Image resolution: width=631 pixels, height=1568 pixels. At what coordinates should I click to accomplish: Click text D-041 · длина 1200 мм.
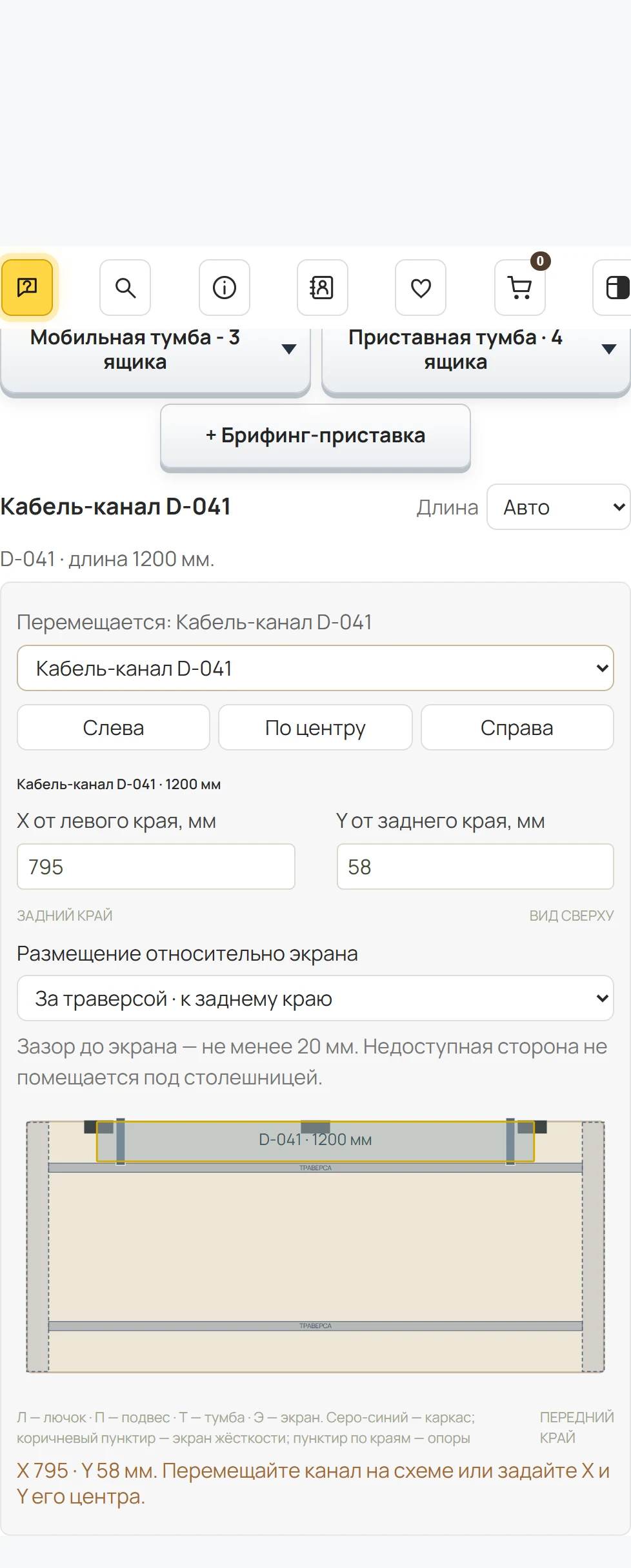coord(107,559)
